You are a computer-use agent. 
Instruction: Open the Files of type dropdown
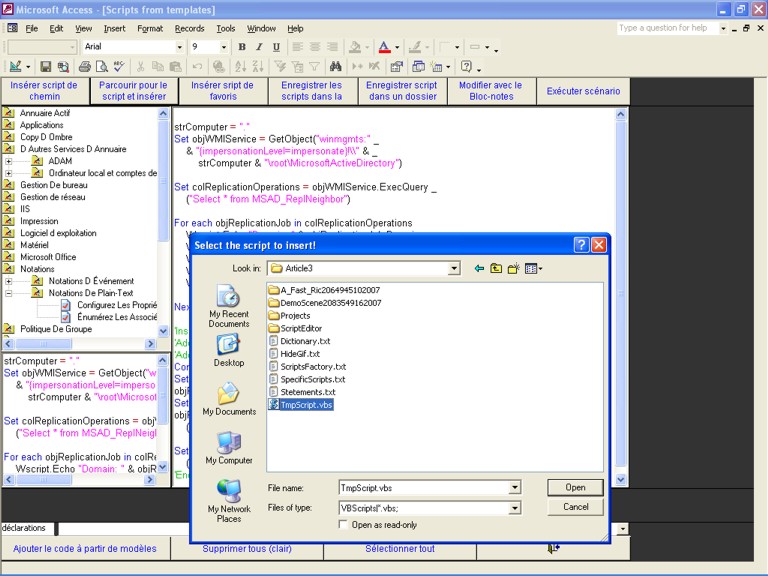514,508
